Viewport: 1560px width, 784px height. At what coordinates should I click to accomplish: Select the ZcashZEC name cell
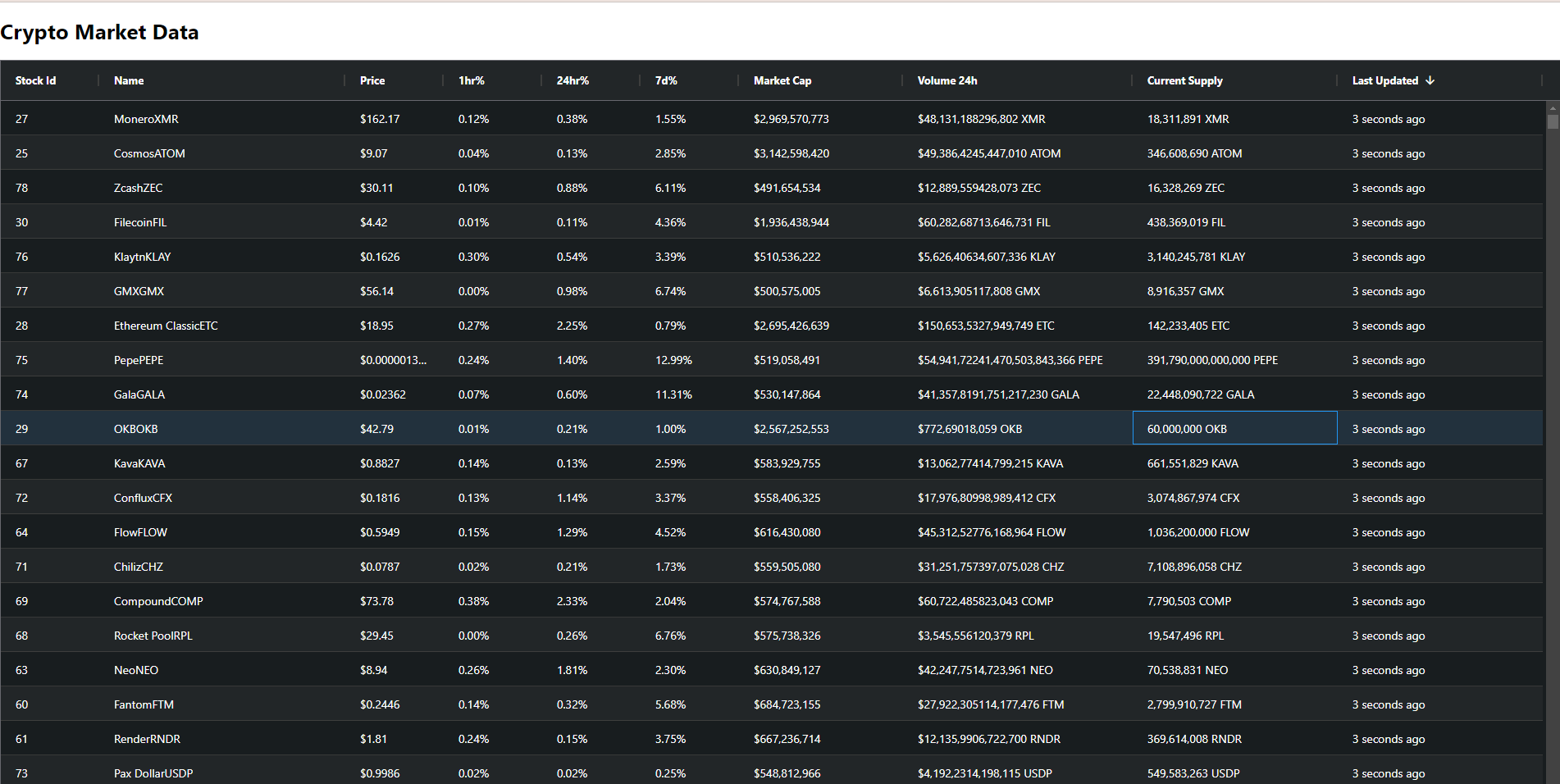click(222, 188)
